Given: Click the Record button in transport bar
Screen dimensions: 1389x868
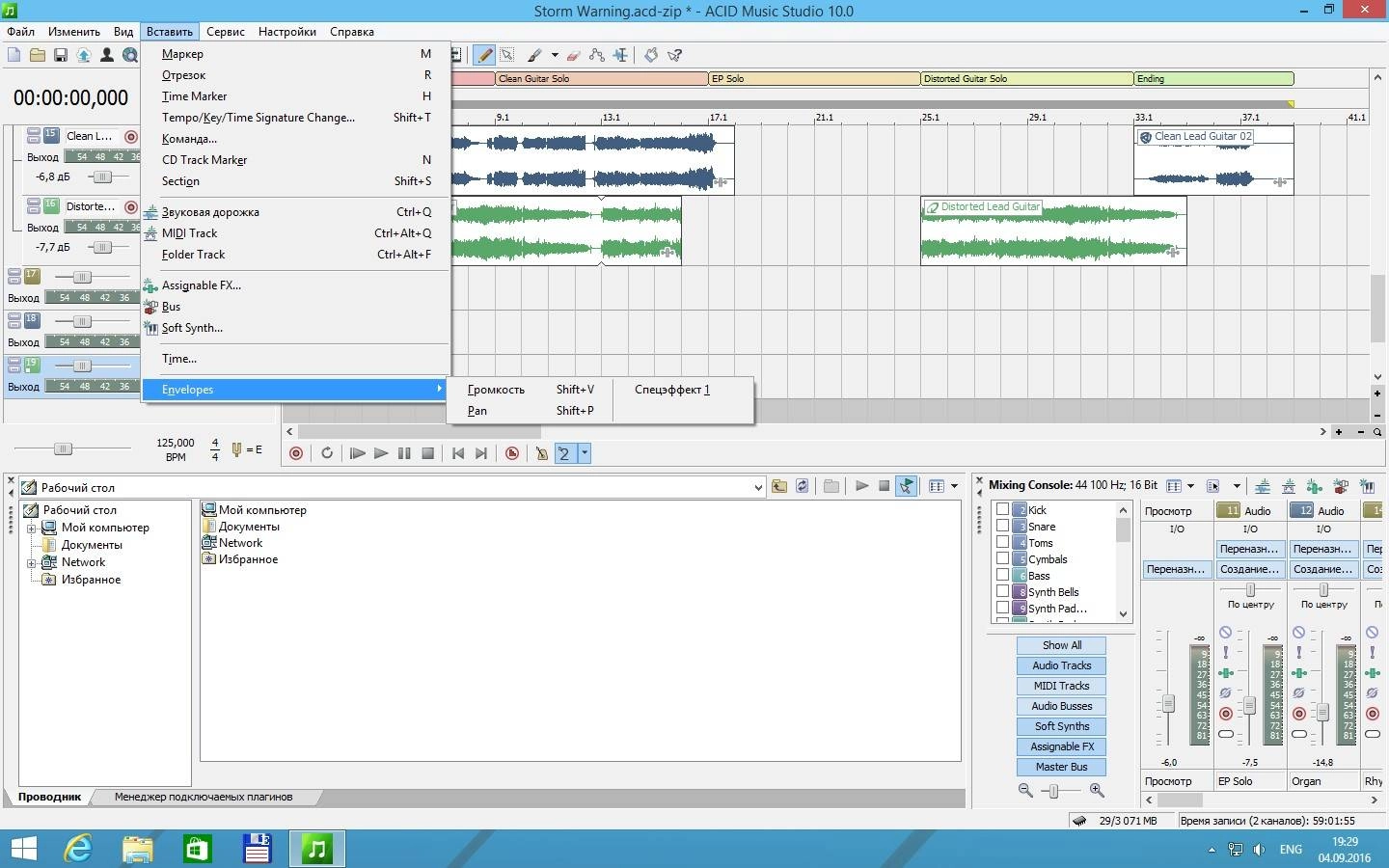Looking at the screenshot, I should tap(296, 452).
